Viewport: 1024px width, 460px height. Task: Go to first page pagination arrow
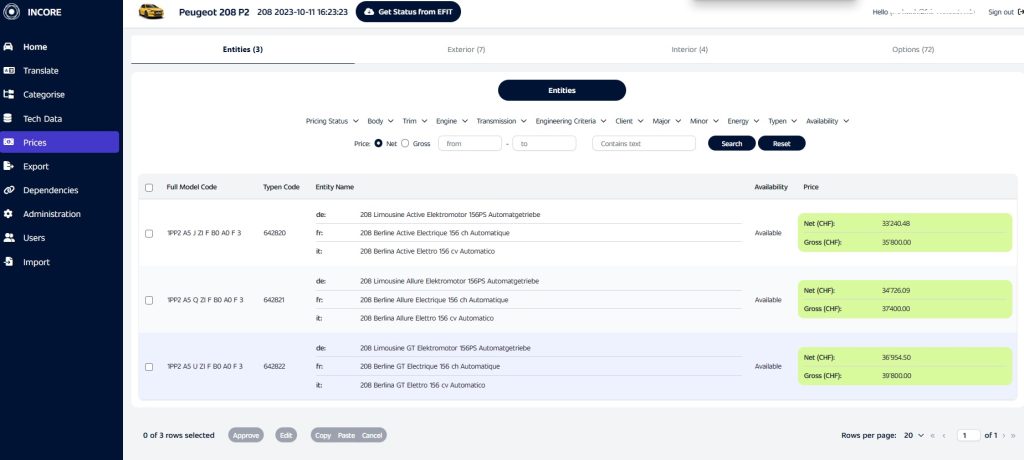[933, 435]
